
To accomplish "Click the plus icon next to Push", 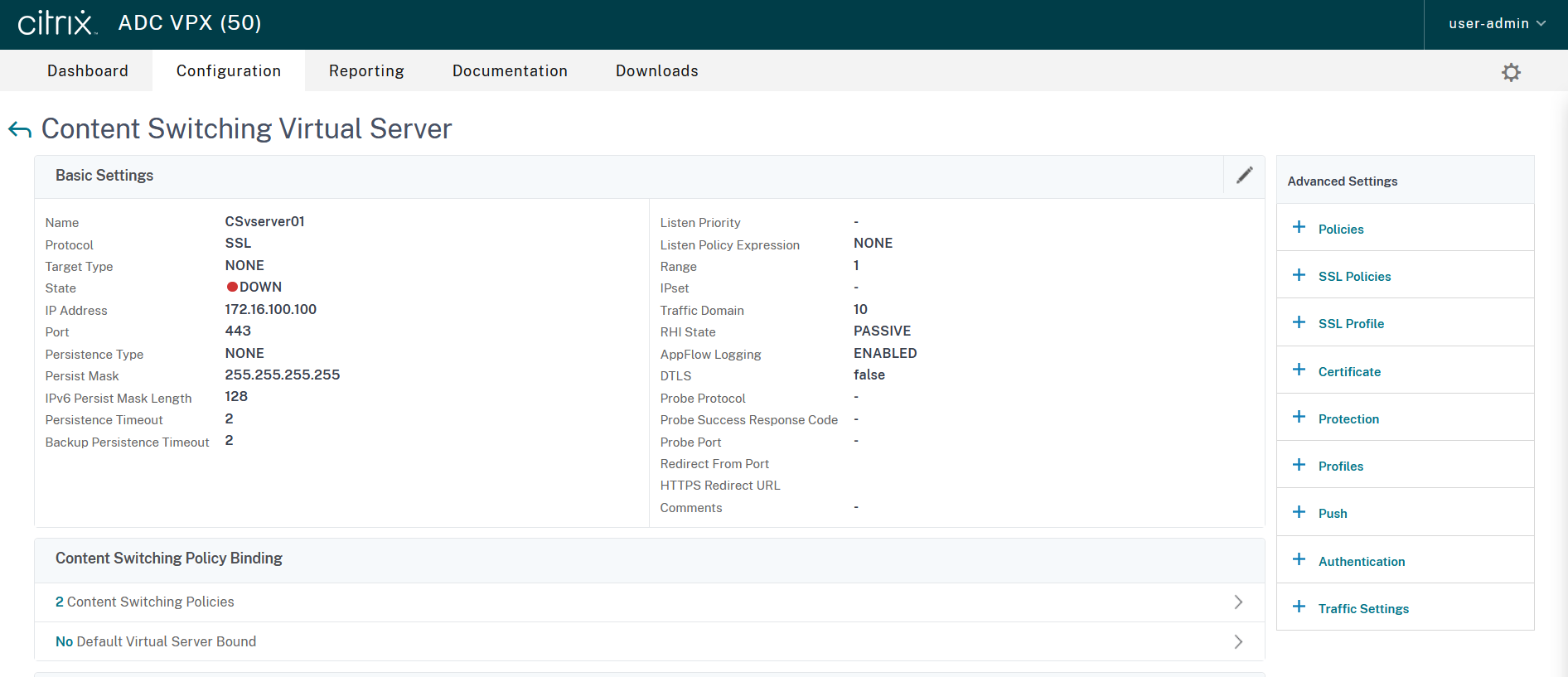I will click(1299, 512).
